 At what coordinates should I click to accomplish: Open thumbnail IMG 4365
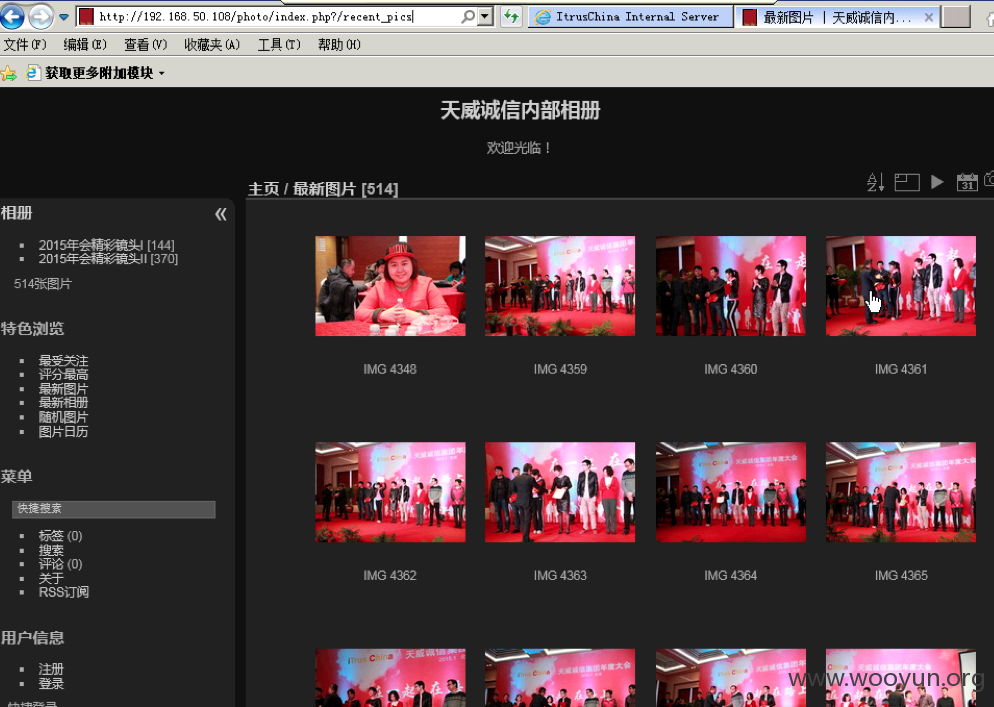point(900,492)
